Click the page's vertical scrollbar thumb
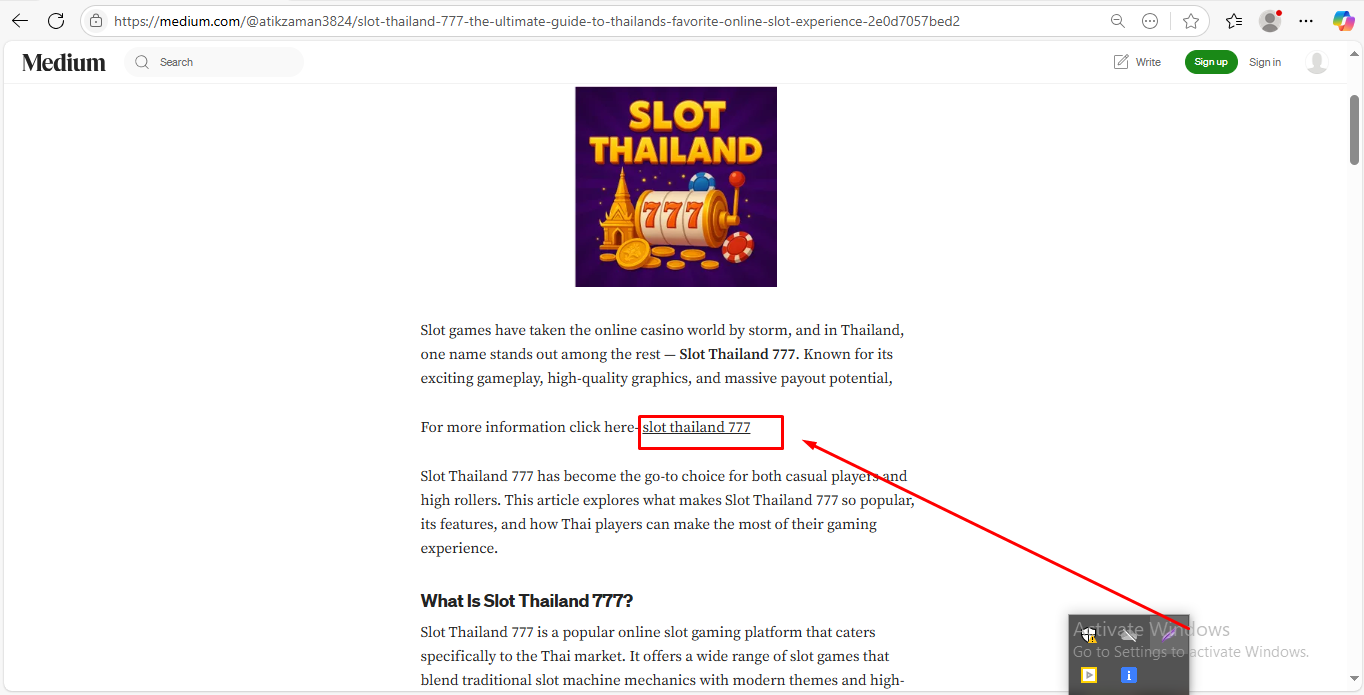Image resolution: width=1364 pixels, height=695 pixels. coord(1355,129)
